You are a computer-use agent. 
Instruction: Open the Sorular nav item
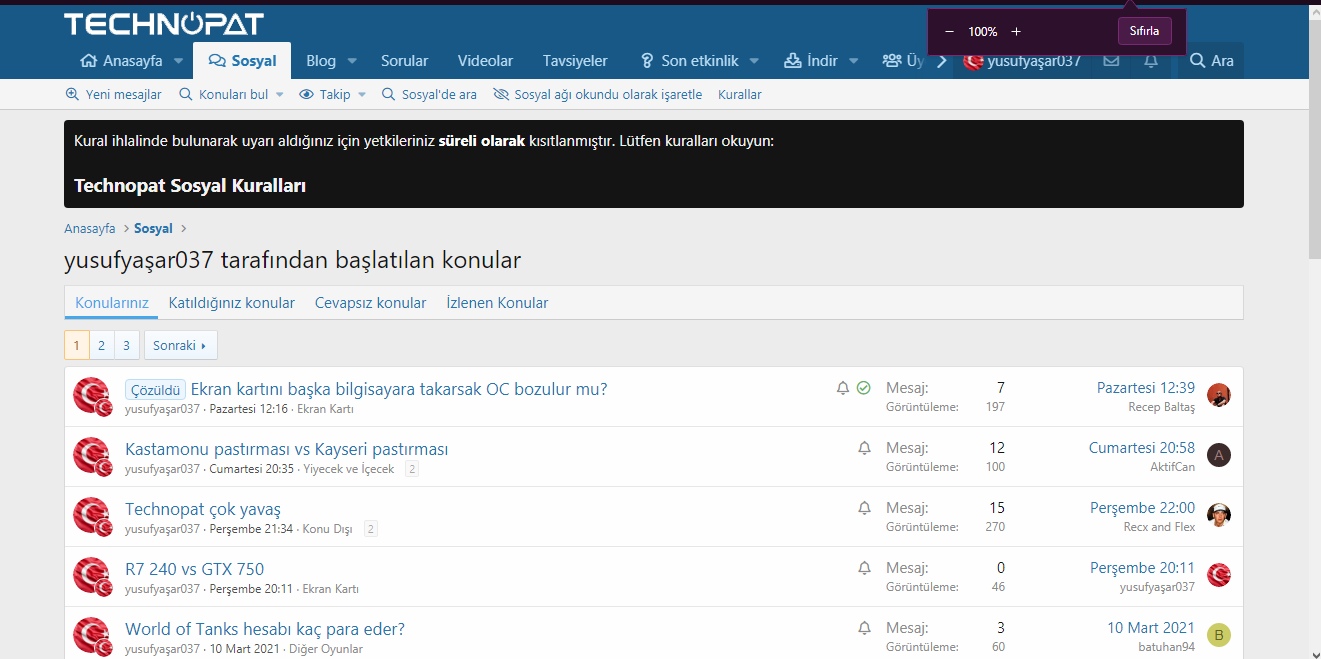click(x=404, y=61)
